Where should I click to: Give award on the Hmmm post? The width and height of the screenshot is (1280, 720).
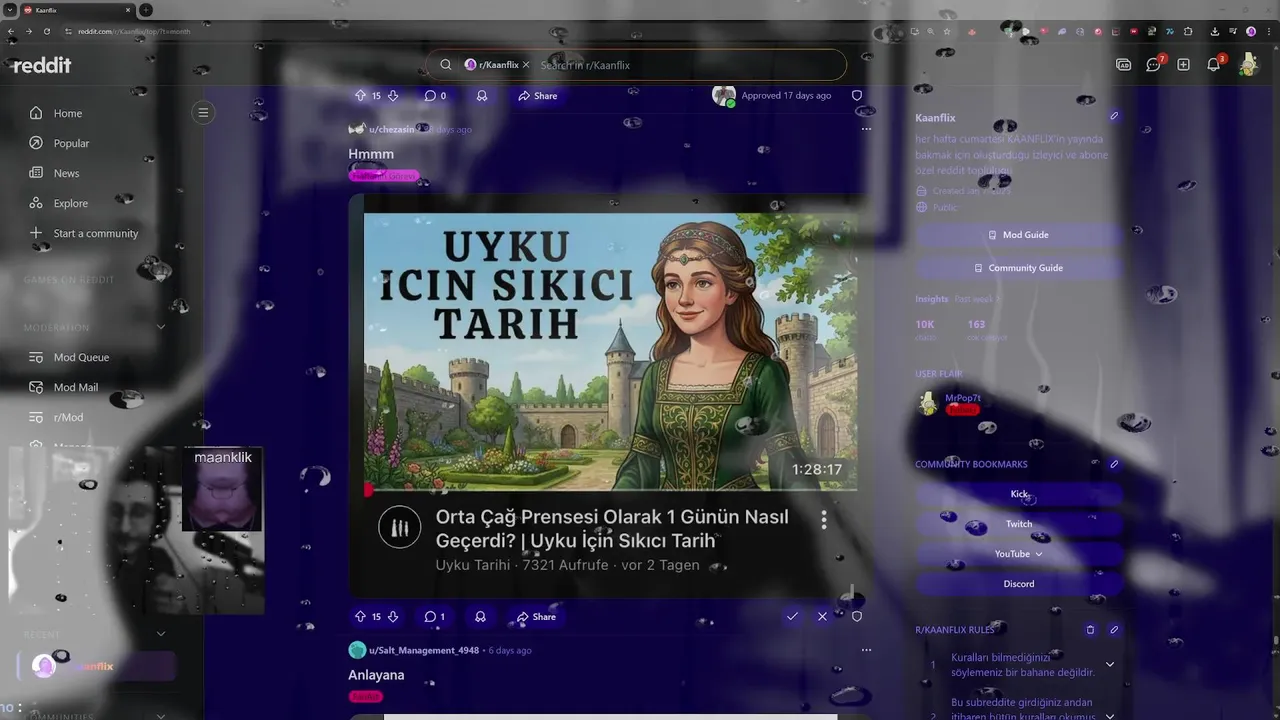[x=480, y=617]
